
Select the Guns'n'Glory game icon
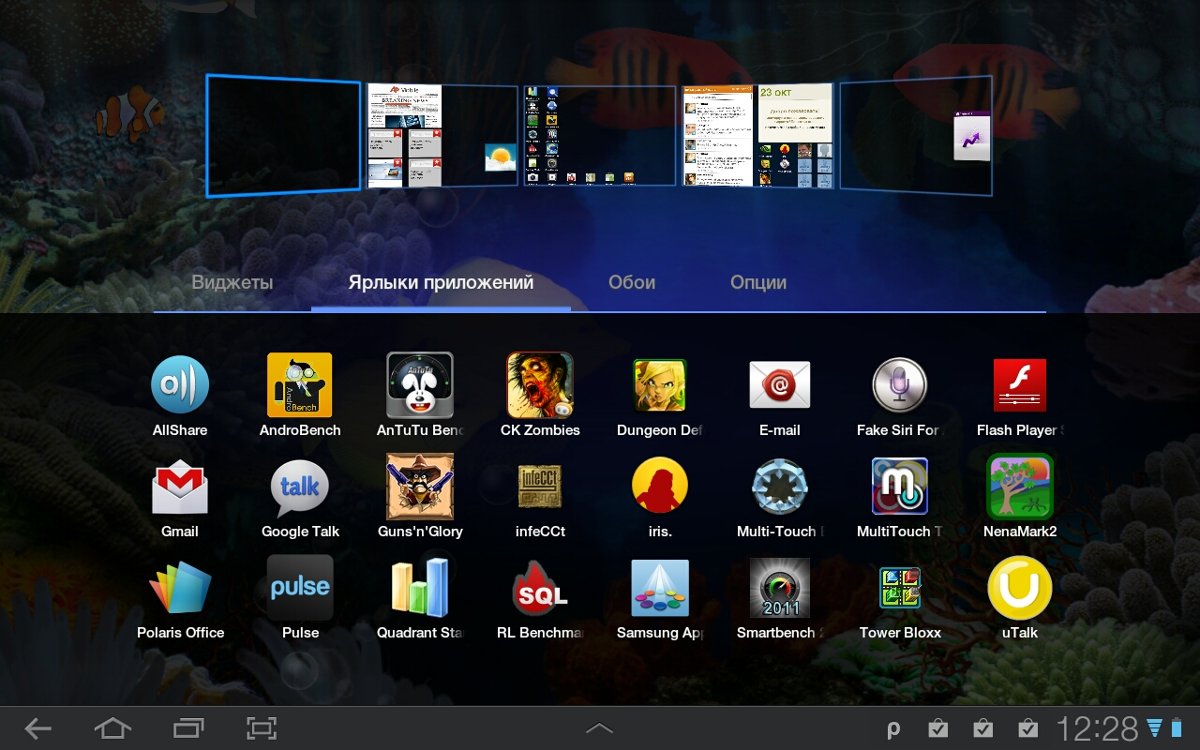(x=420, y=487)
